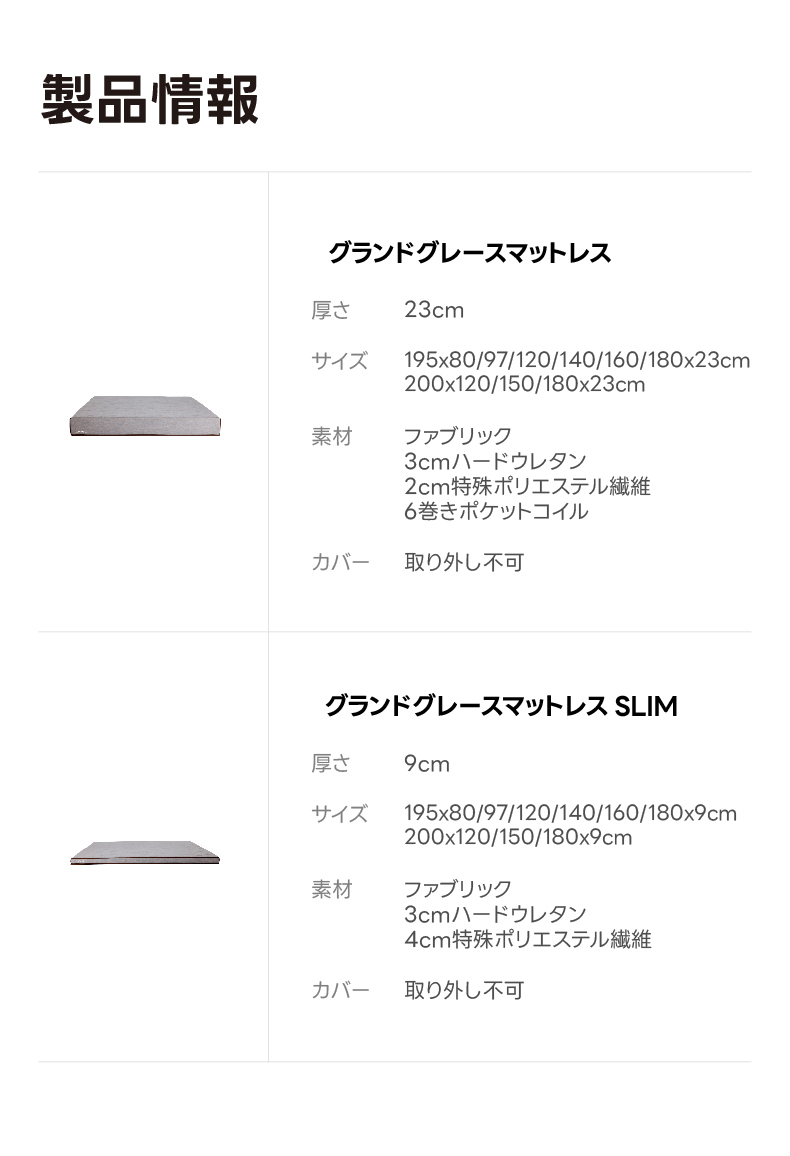The height and width of the screenshot is (1156, 790).
Task: Click the 2cm特殊ポリエステル繊維 material line
Action: point(527,486)
